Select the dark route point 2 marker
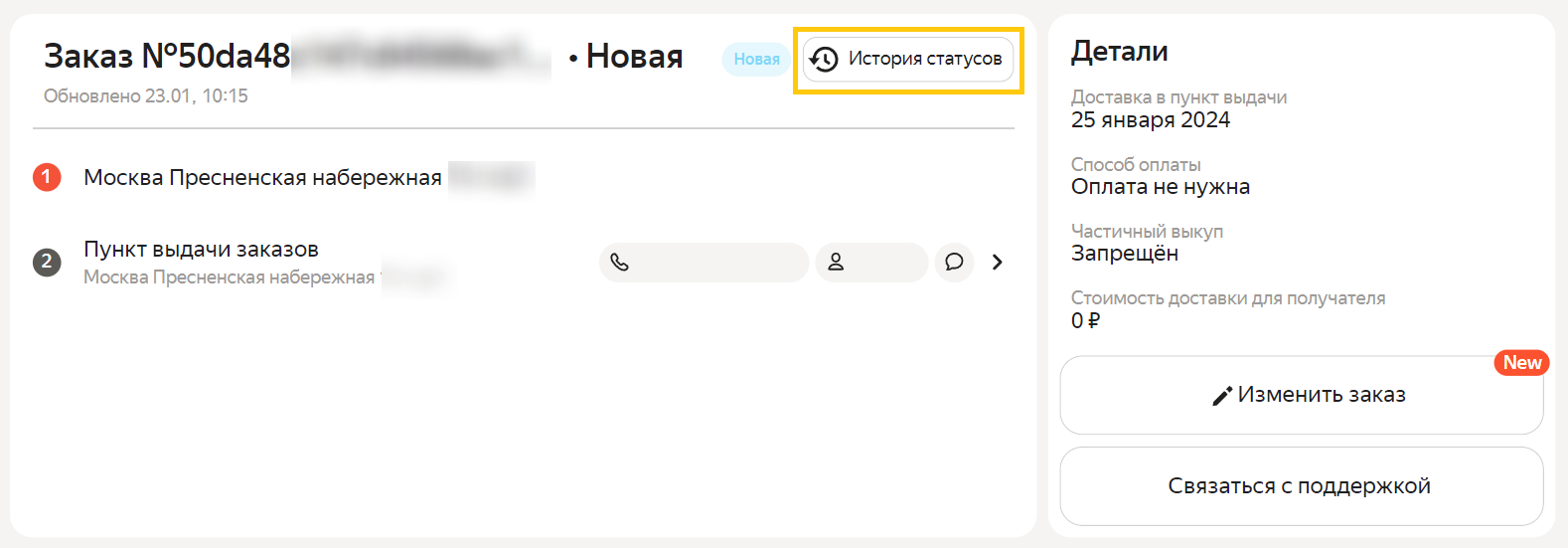The image size is (1568, 548). pyautogui.click(x=47, y=263)
